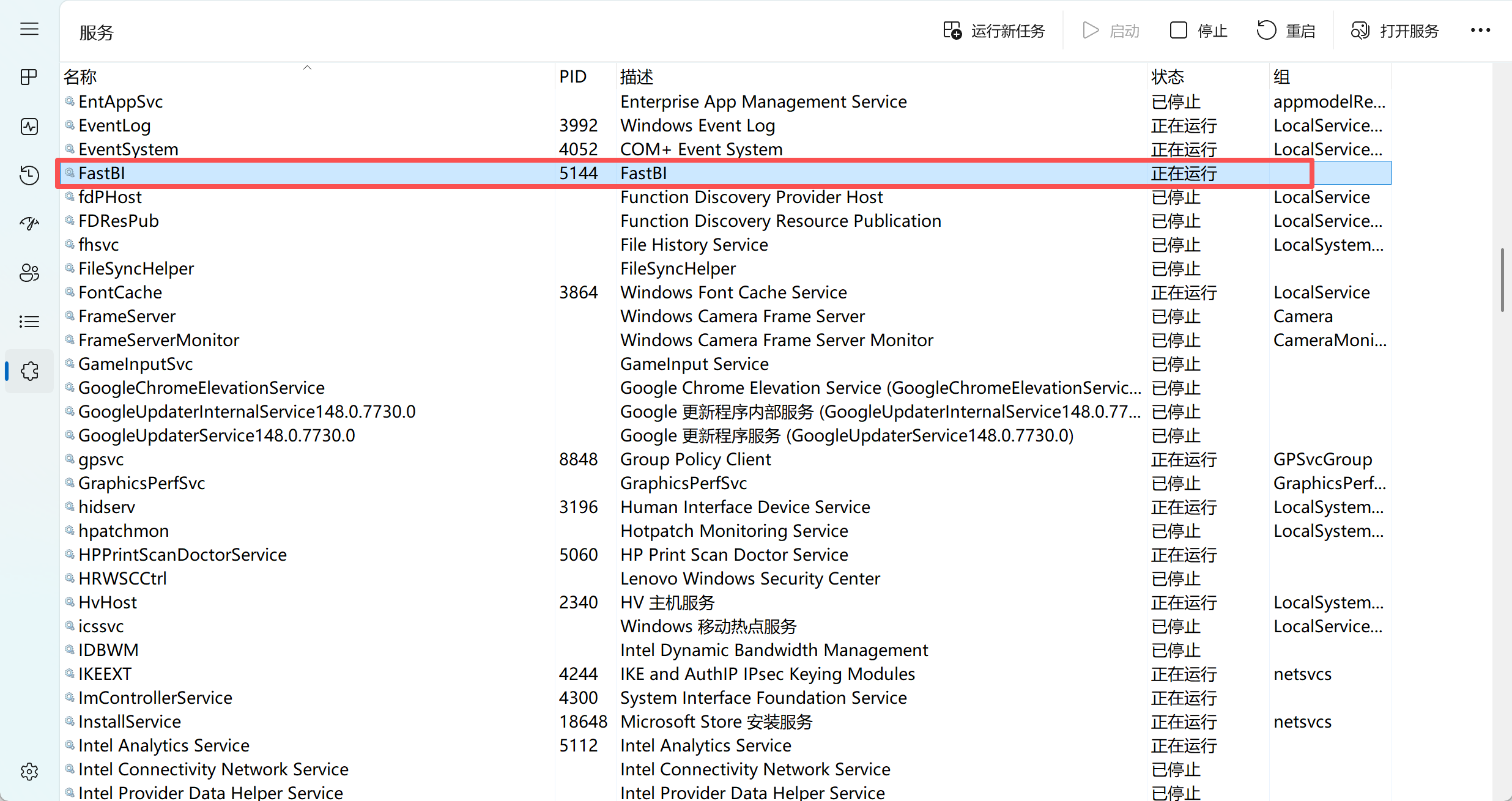The width and height of the screenshot is (1512, 801).
Task: Select the FrameServerMonitor service name
Action: coord(158,340)
